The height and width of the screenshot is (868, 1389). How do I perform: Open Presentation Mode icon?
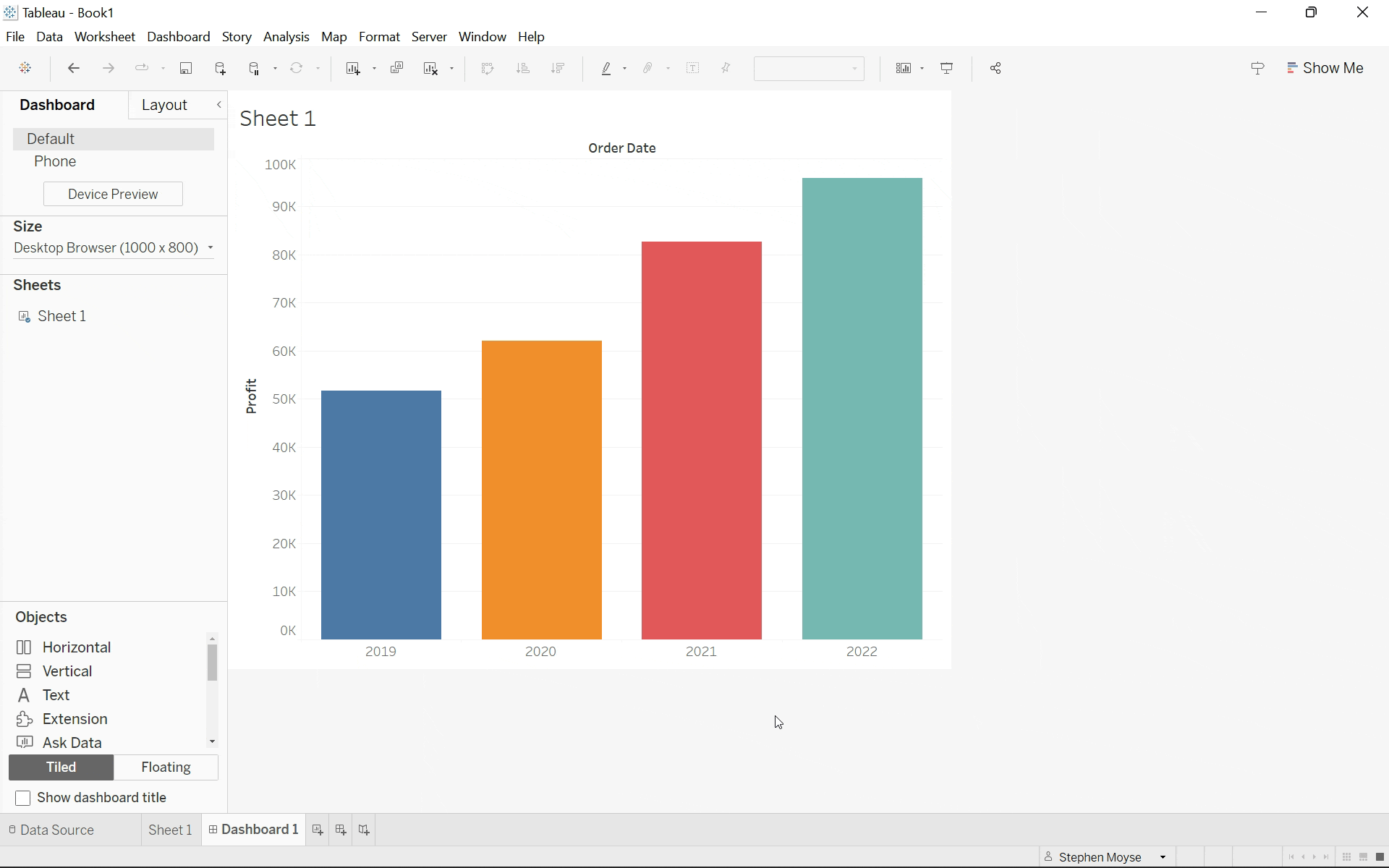pos(946,68)
